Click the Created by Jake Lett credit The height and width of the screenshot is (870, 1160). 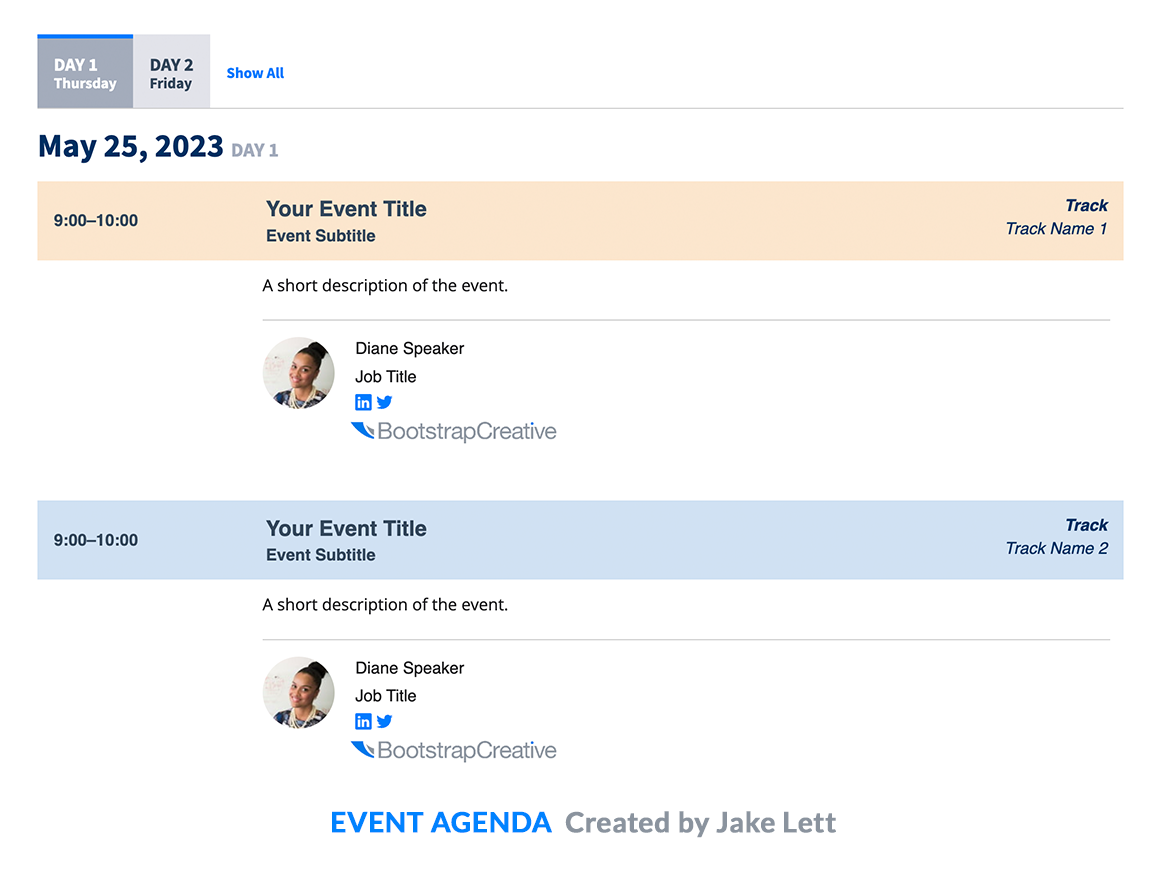[x=700, y=822]
